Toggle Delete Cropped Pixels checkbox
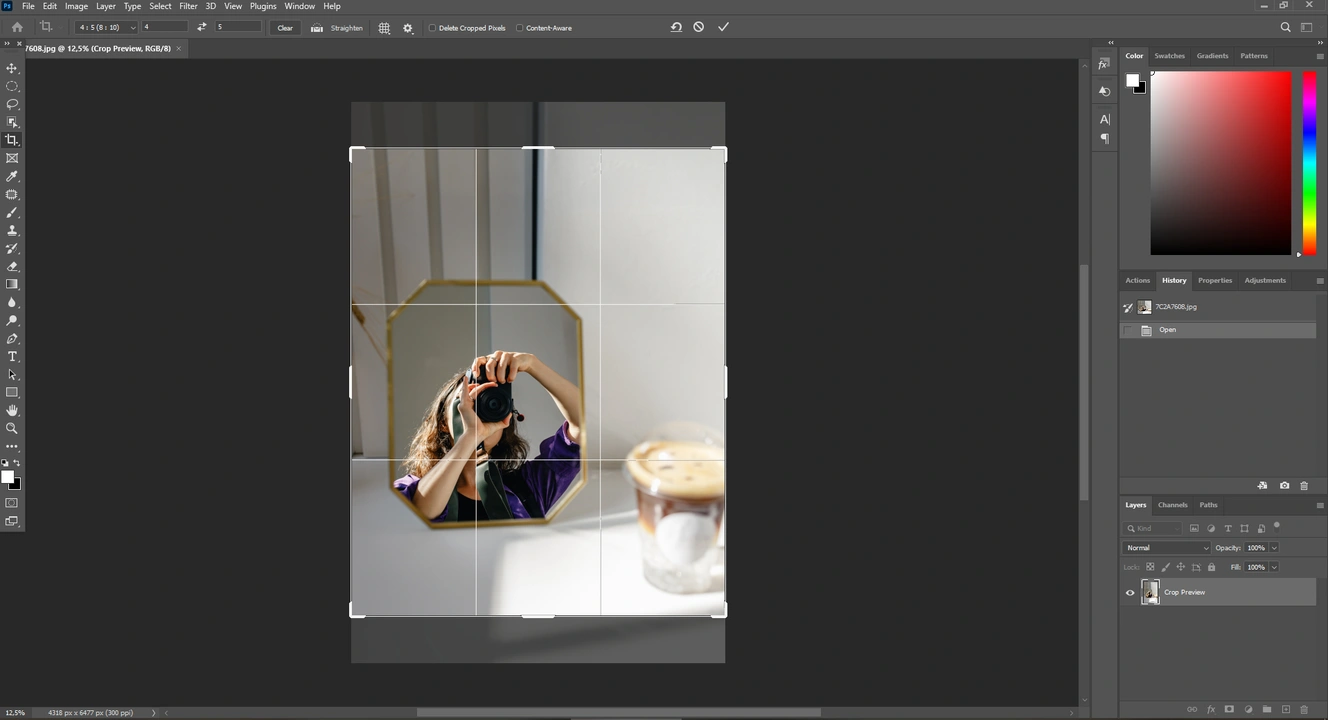Screen dimensions: 1328x720 pyautogui.click(x=432, y=28)
